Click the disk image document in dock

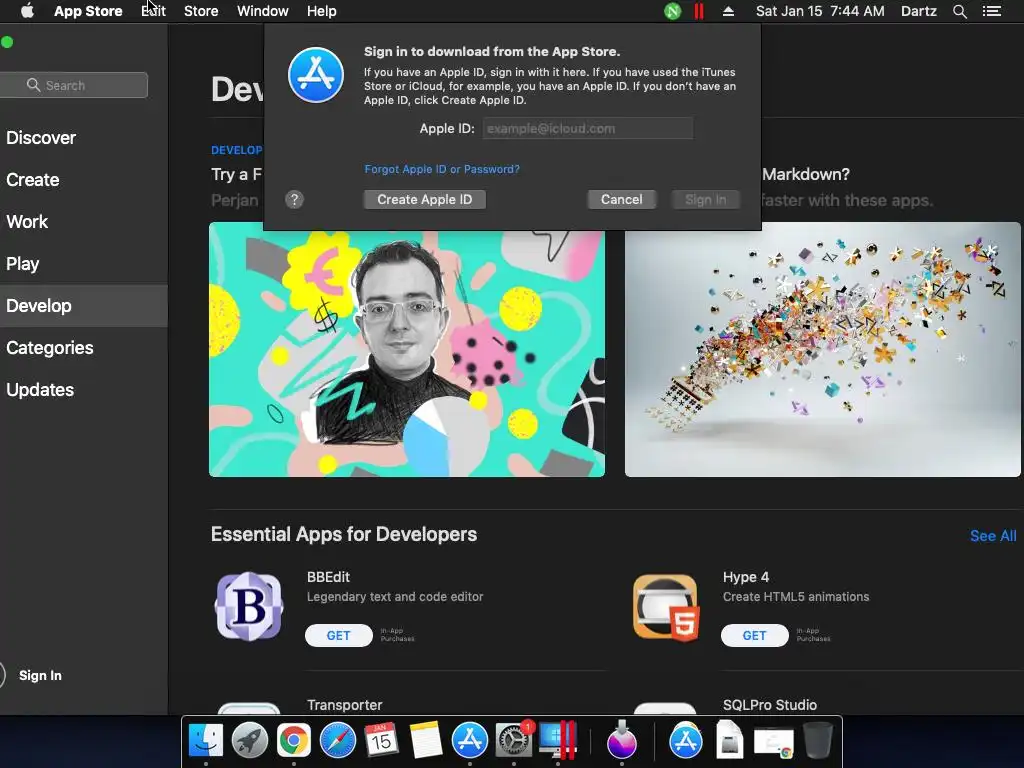(729, 740)
